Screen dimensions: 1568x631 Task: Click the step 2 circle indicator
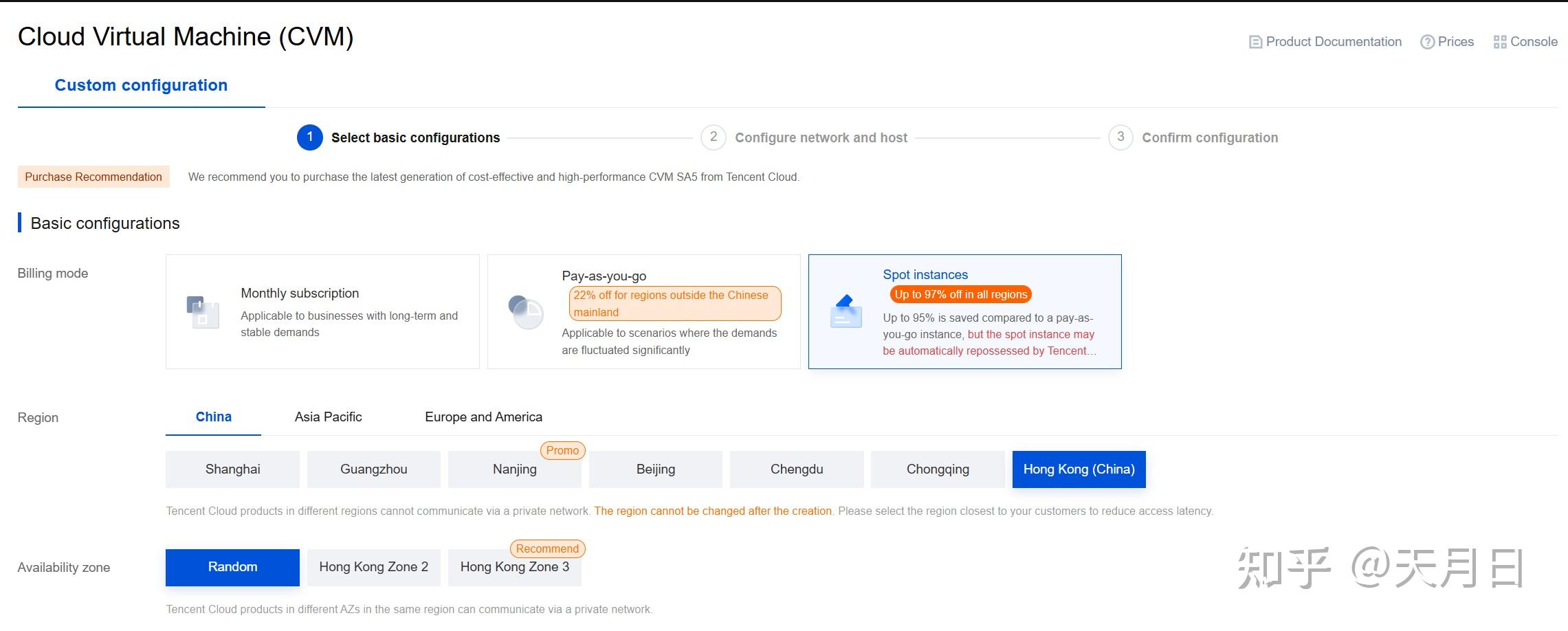[714, 137]
